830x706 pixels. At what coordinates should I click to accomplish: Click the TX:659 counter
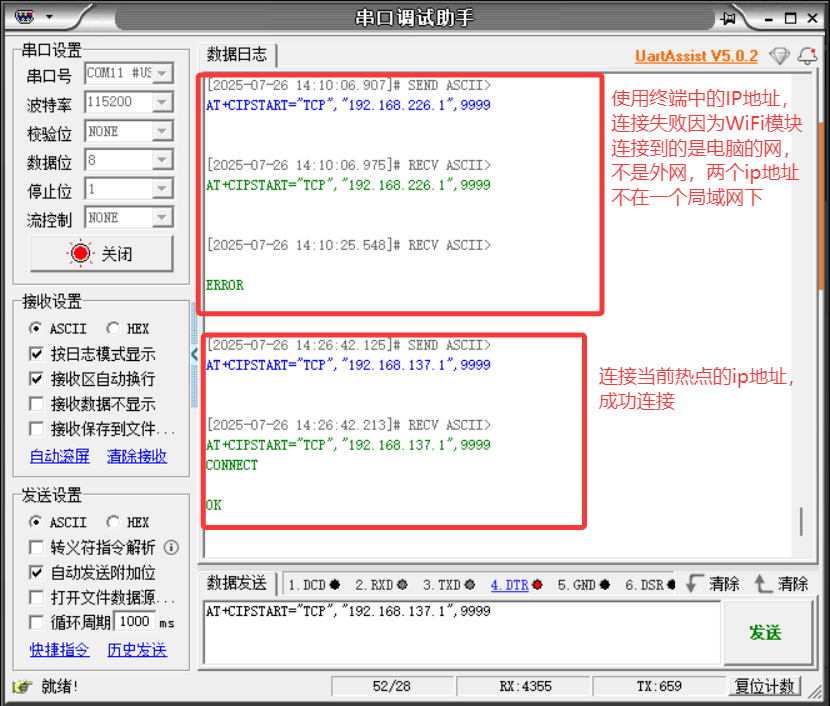(x=660, y=686)
